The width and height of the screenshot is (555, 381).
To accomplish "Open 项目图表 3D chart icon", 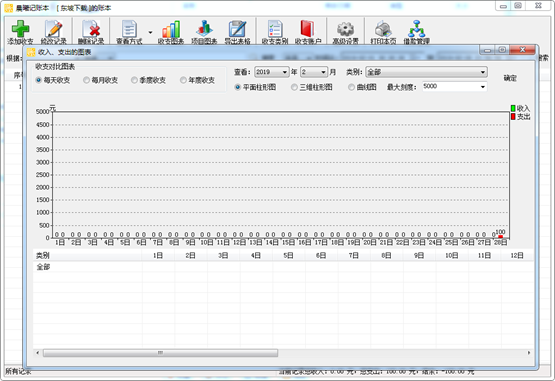I will pos(204,29).
